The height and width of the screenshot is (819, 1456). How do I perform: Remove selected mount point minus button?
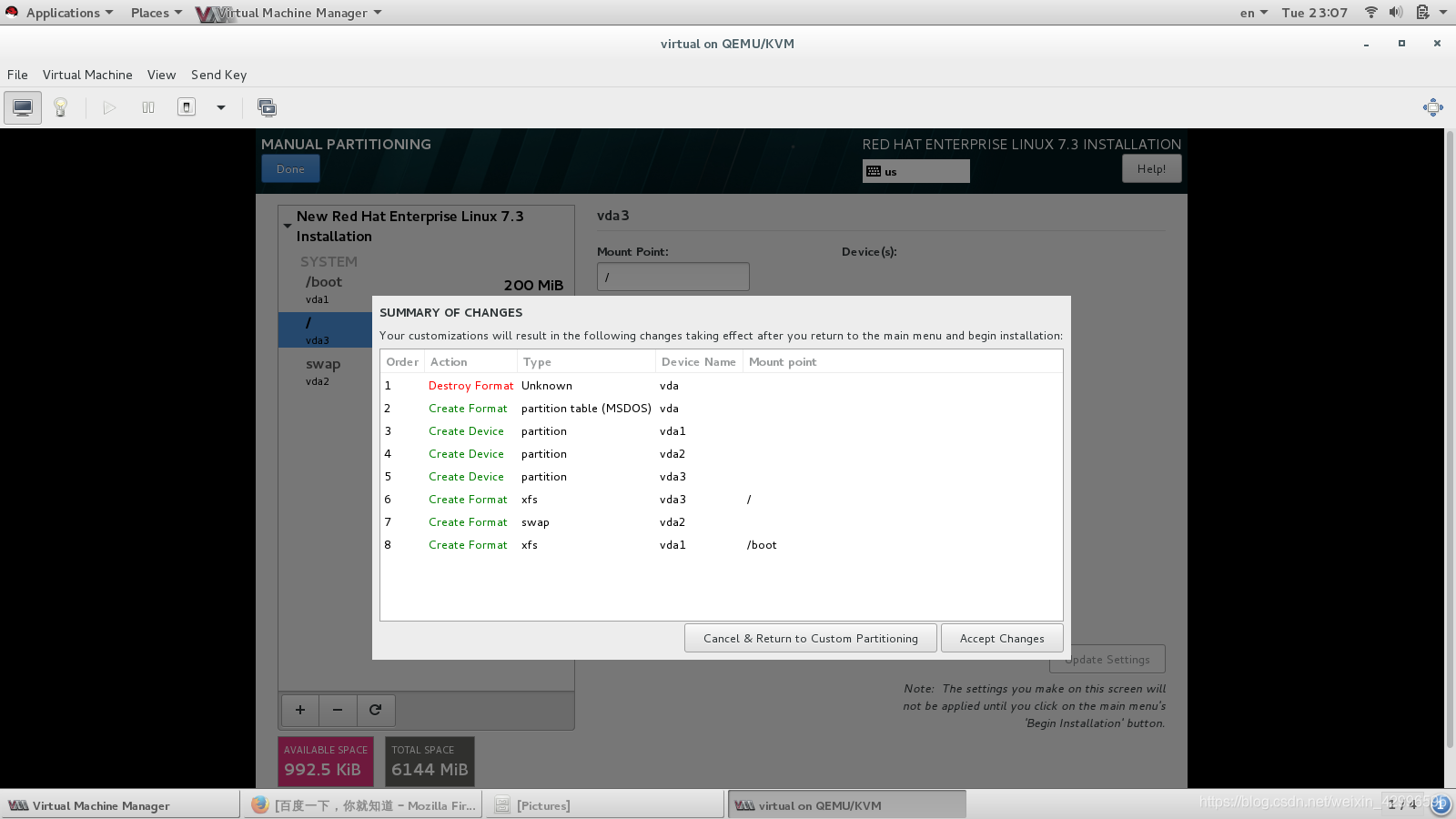(338, 710)
